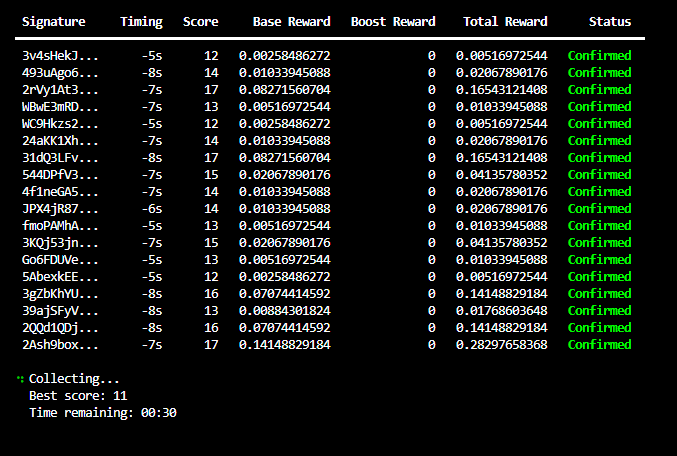Click the Collecting... status line

point(74,379)
